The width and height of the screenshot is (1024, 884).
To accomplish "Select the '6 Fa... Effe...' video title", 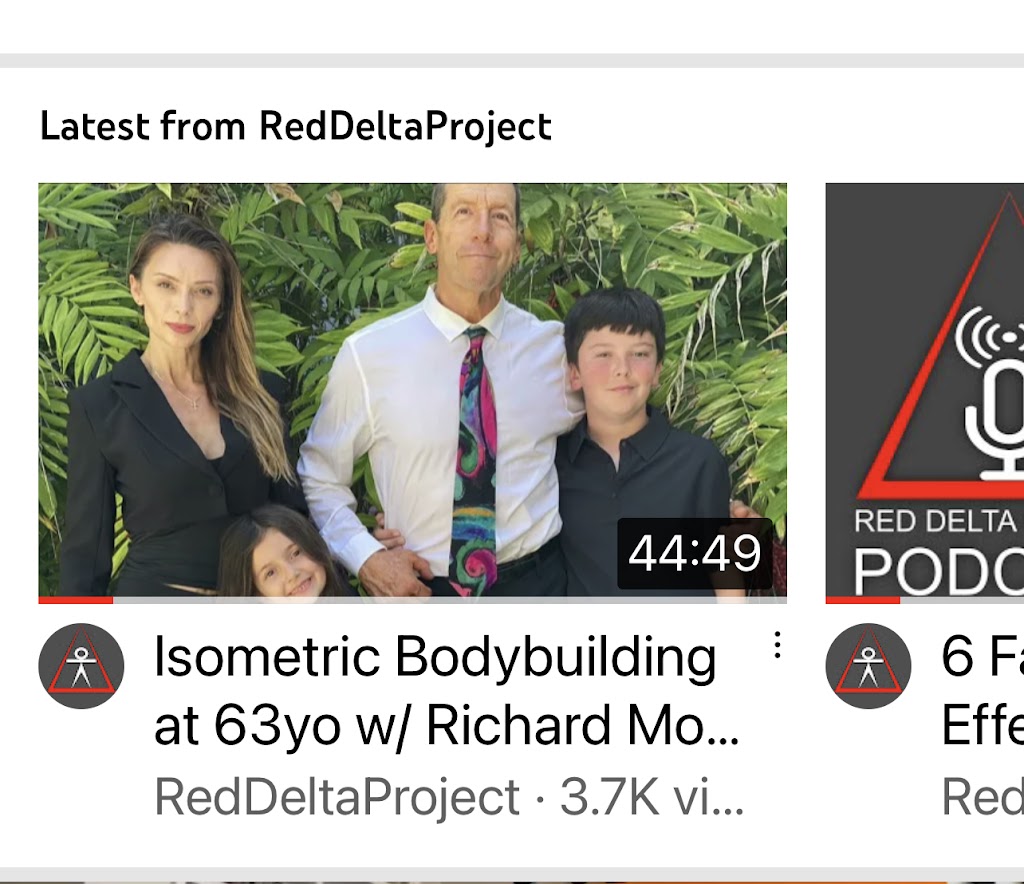I will coord(982,690).
